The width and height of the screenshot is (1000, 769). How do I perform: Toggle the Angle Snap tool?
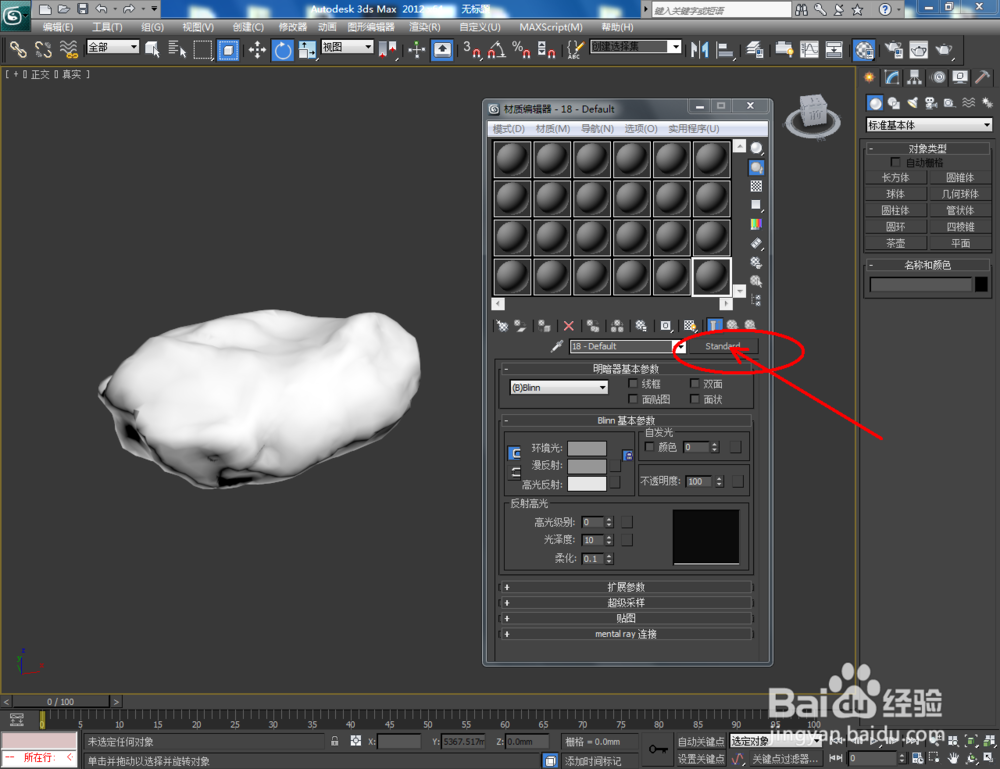tap(496, 49)
